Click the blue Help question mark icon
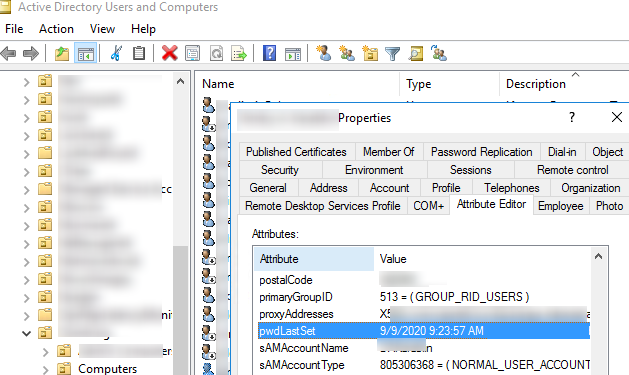 click(270, 53)
